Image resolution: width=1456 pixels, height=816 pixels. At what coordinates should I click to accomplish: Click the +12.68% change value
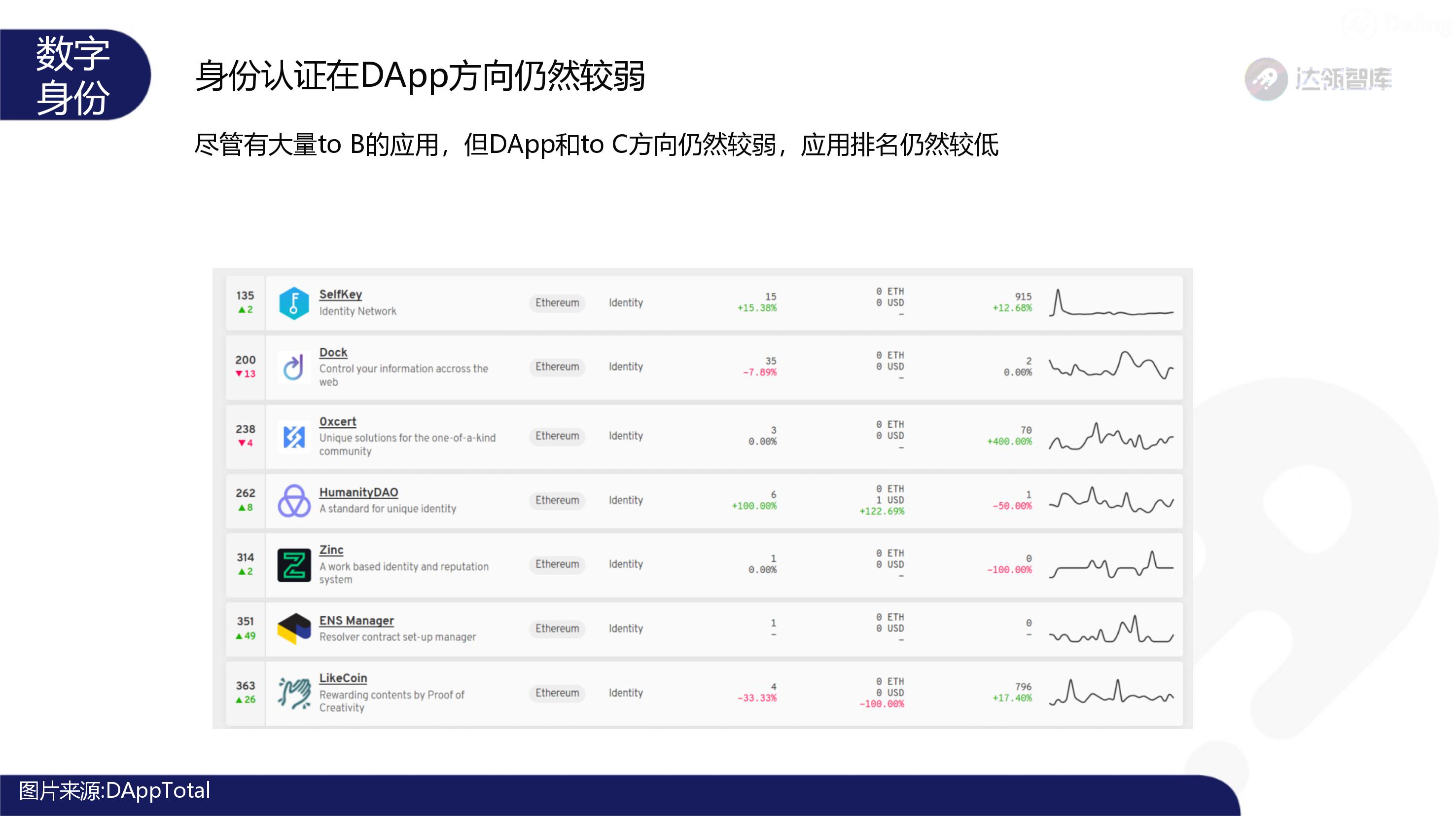pyautogui.click(x=1012, y=308)
